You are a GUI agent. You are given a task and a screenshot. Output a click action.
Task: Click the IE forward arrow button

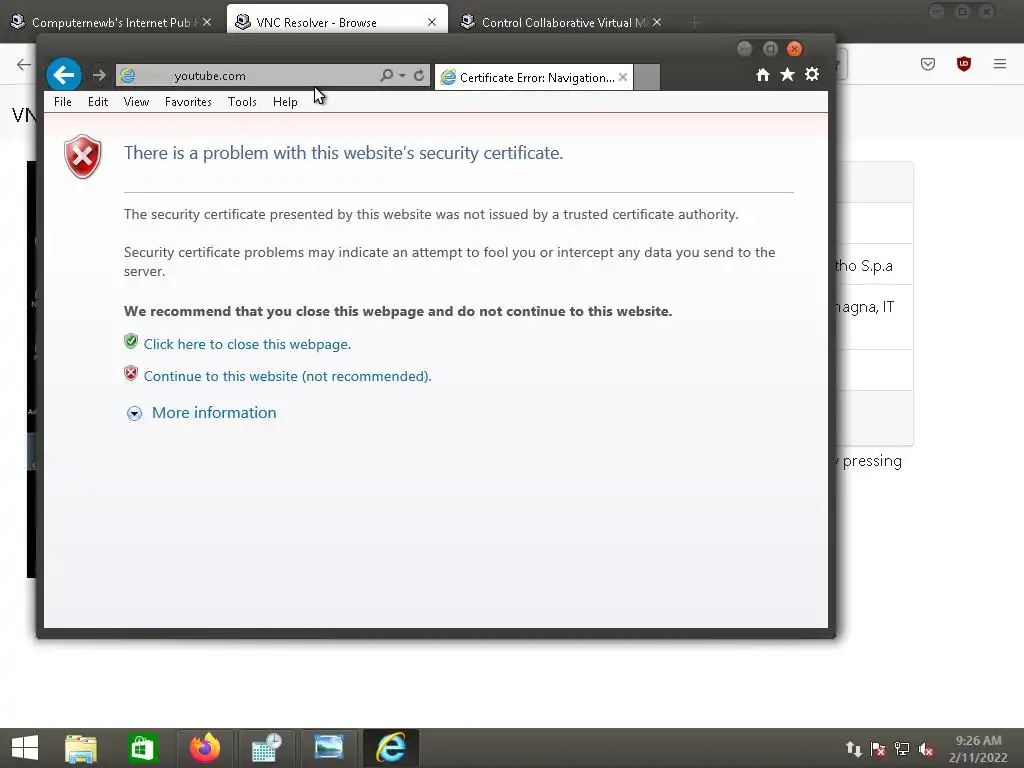[99, 75]
